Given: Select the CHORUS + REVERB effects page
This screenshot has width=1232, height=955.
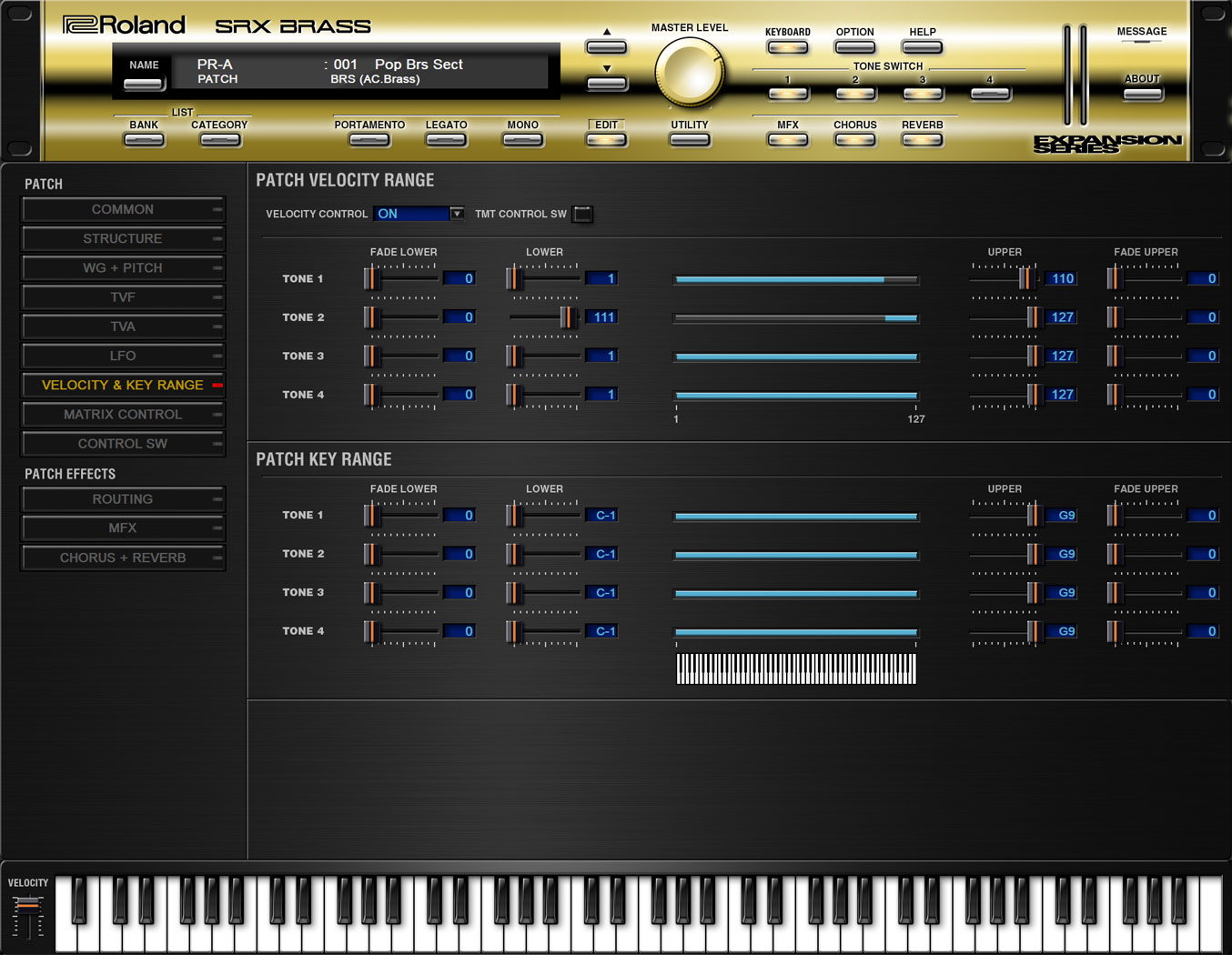Looking at the screenshot, I should (123, 558).
